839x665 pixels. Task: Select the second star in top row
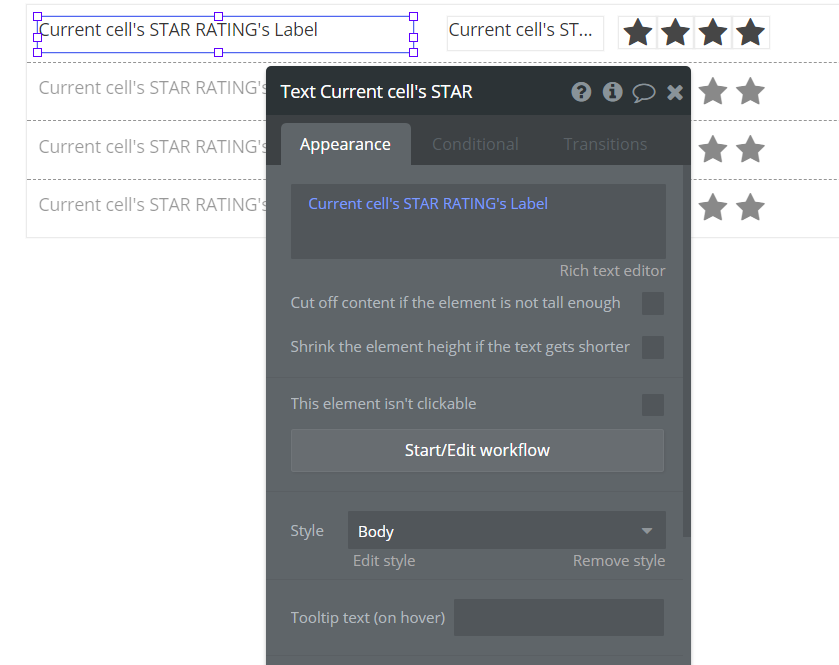point(675,32)
